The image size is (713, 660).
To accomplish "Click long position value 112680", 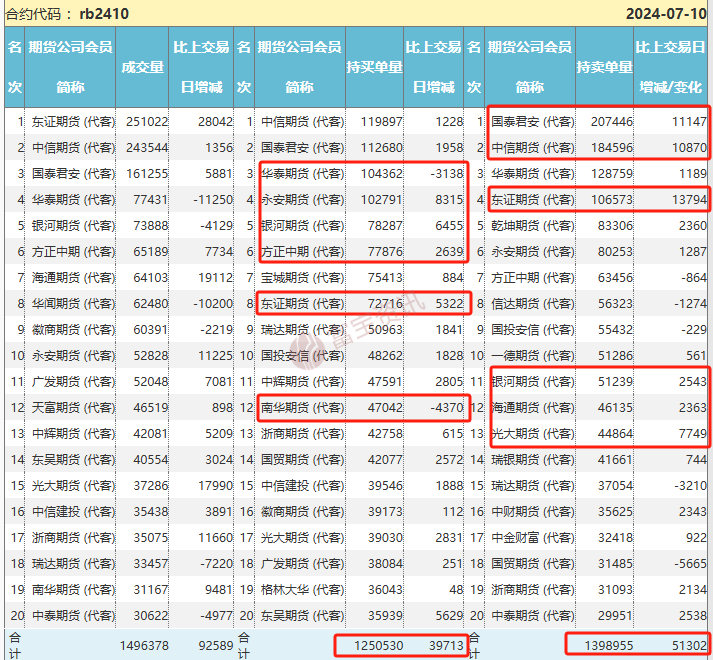I will 382,147.
